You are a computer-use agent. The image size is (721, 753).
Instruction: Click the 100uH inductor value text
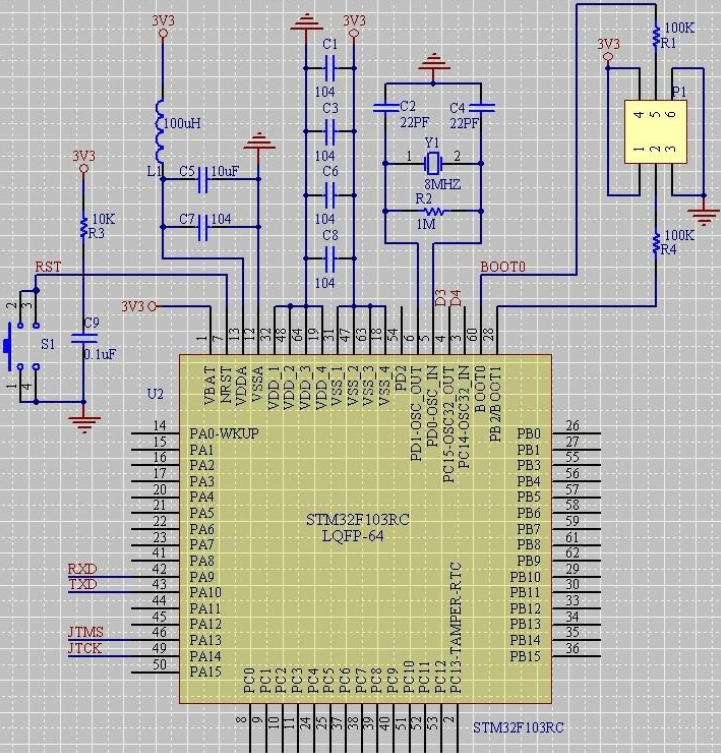pos(182,124)
